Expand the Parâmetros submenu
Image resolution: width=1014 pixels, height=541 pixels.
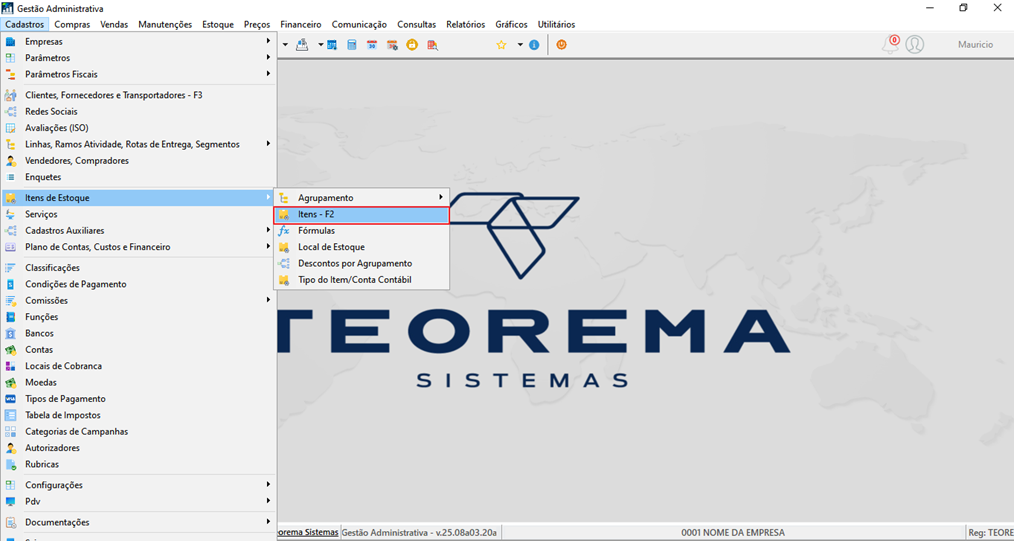268,58
